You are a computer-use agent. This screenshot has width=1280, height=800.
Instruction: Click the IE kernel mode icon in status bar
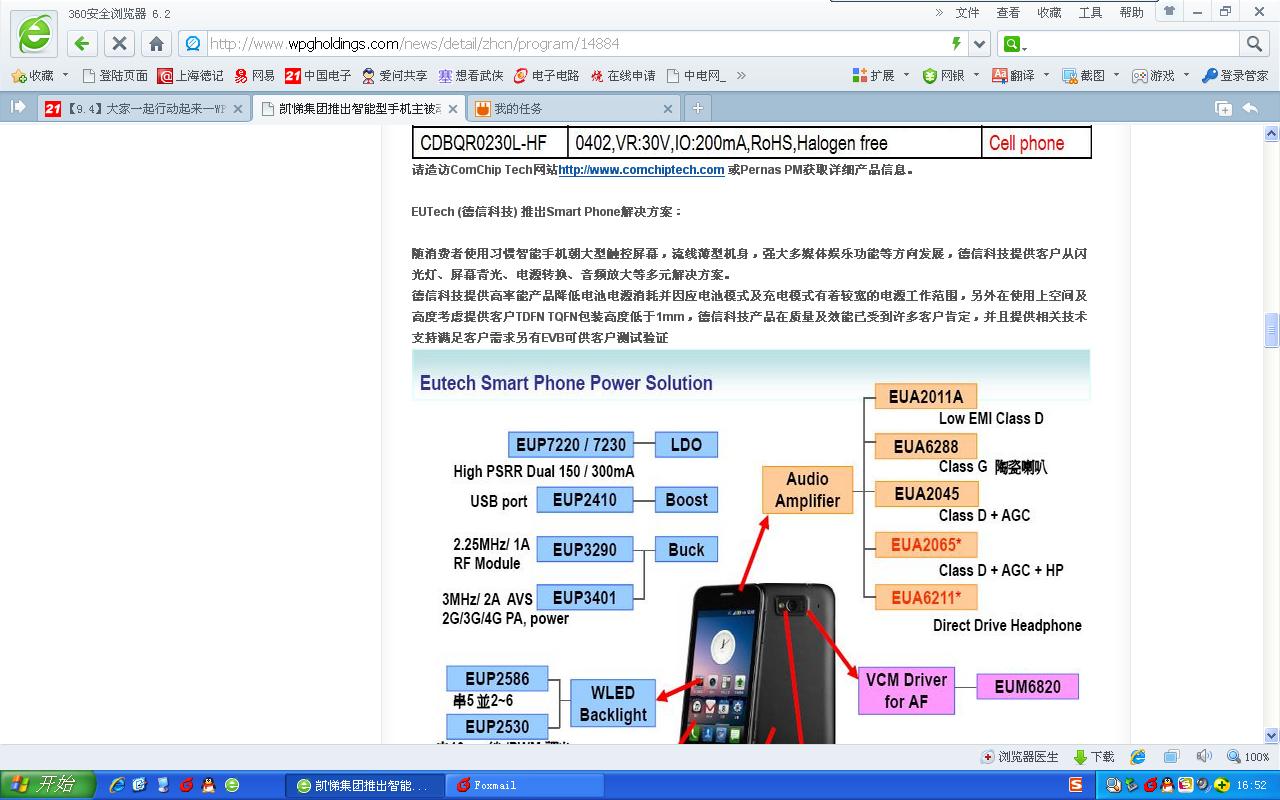1138,757
